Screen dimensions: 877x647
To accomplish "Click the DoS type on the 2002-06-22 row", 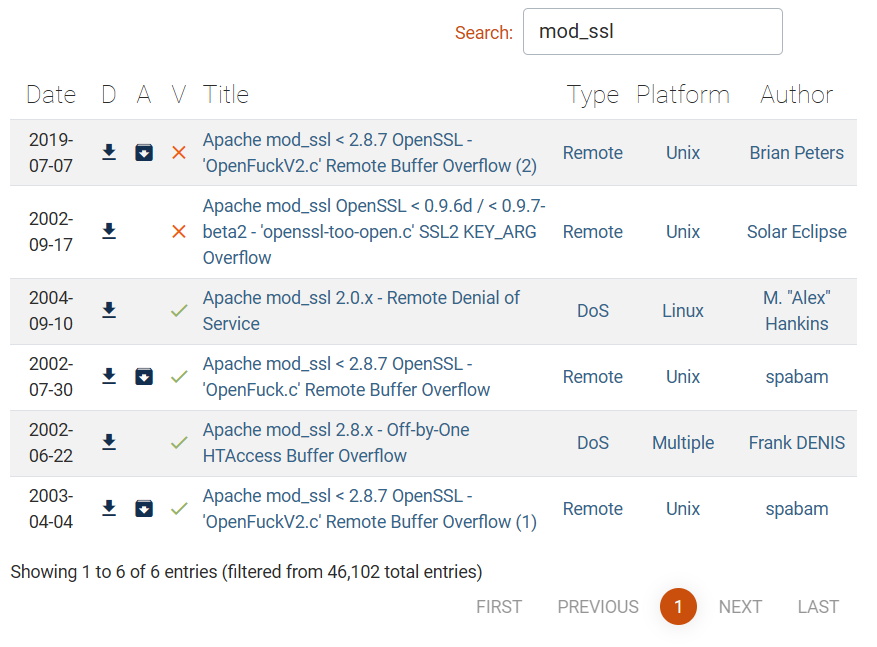I will [593, 442].
